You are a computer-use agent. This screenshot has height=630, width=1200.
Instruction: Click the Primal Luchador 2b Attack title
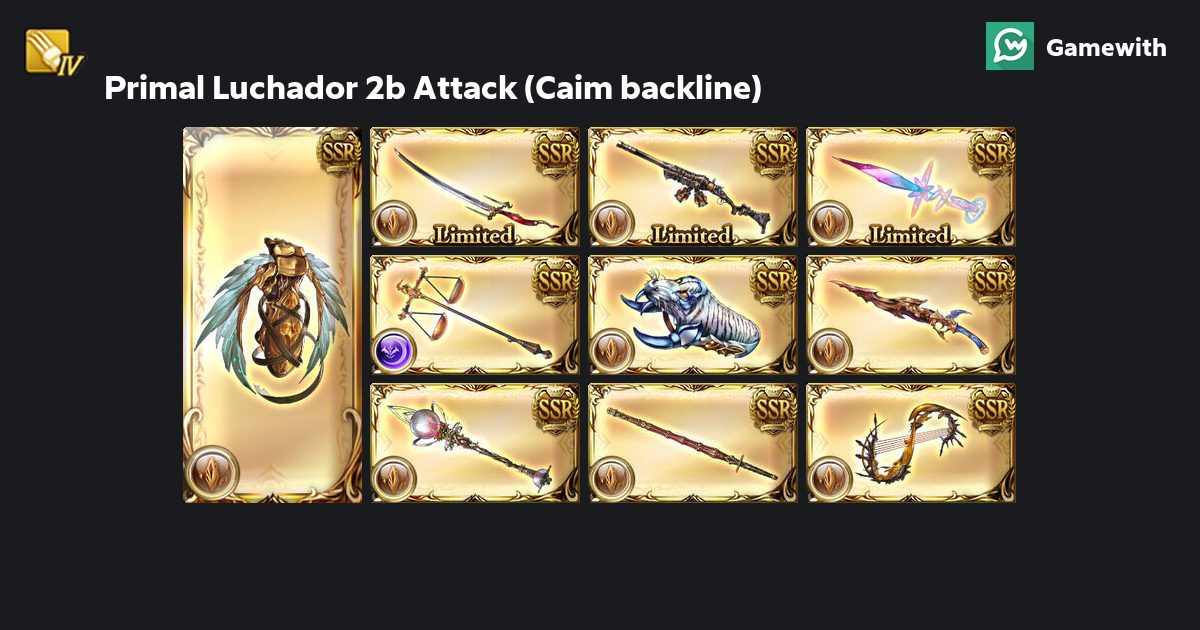[433, 88]
